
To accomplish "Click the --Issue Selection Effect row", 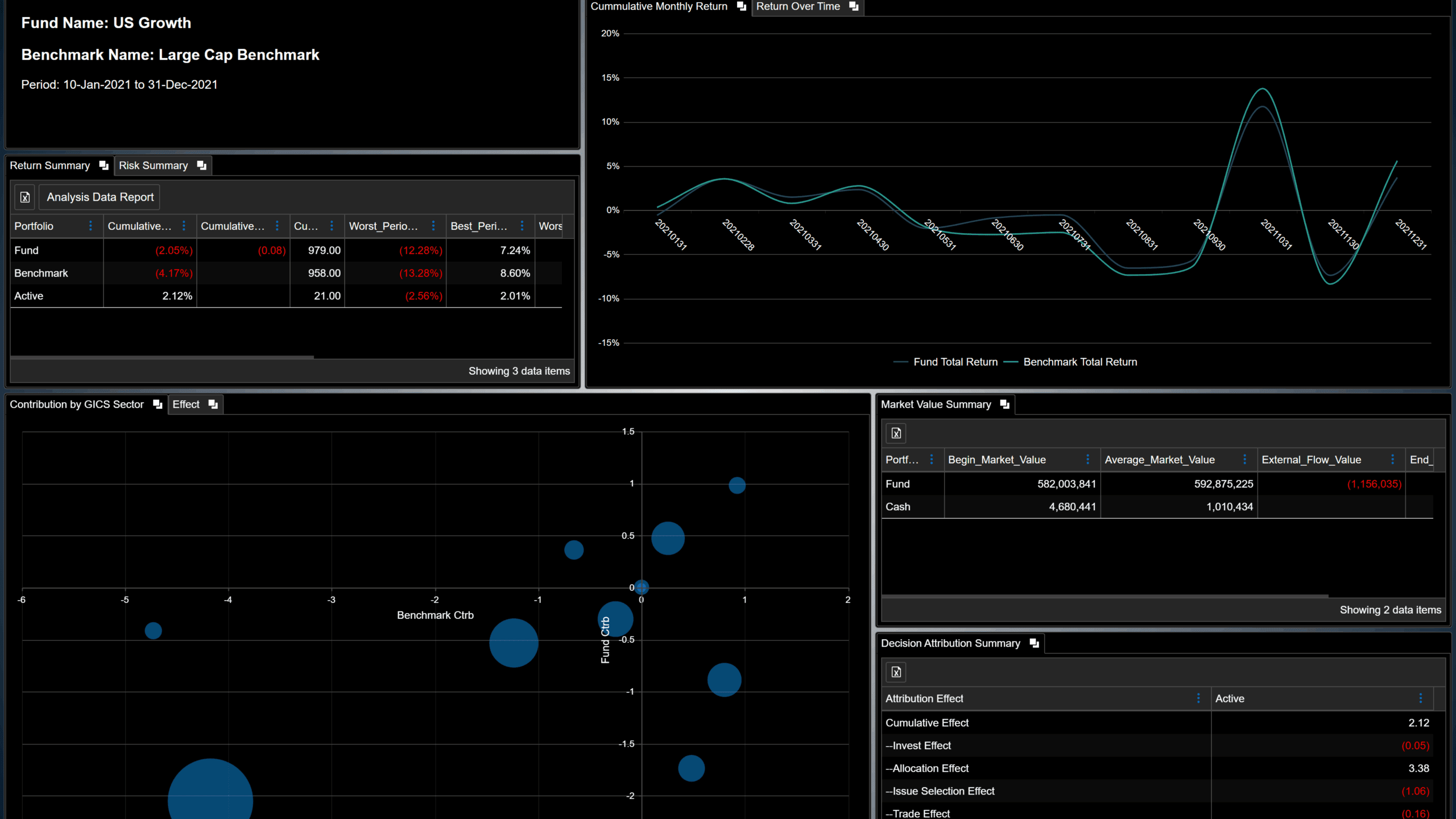I will pos(1157,791).
